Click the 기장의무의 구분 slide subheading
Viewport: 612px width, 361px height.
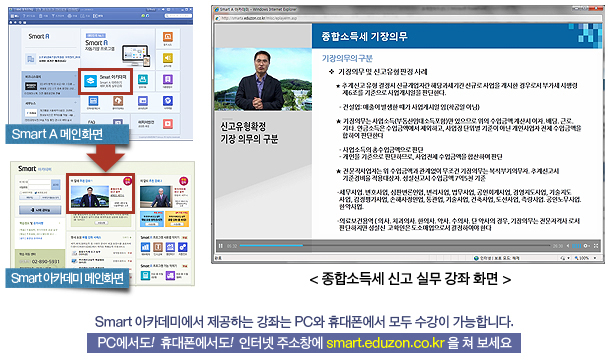click(x=347, y=58)
